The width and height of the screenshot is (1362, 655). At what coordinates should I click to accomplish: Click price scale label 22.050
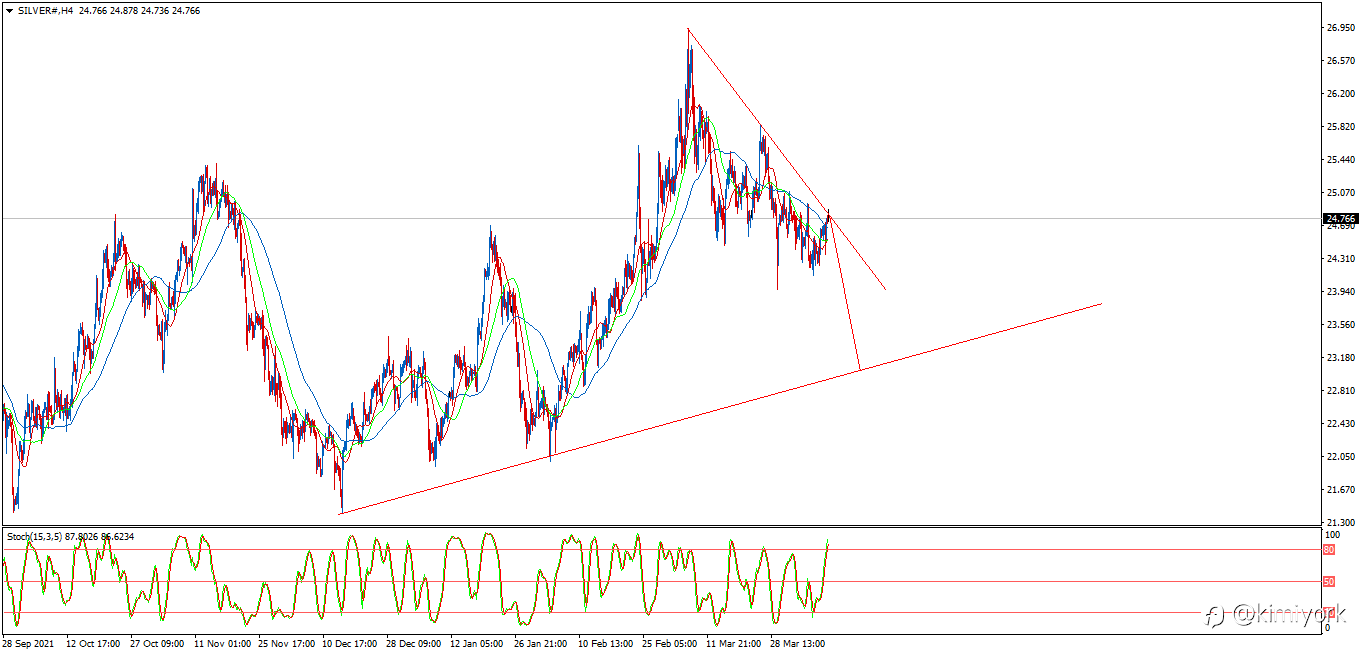point(1340,457)
